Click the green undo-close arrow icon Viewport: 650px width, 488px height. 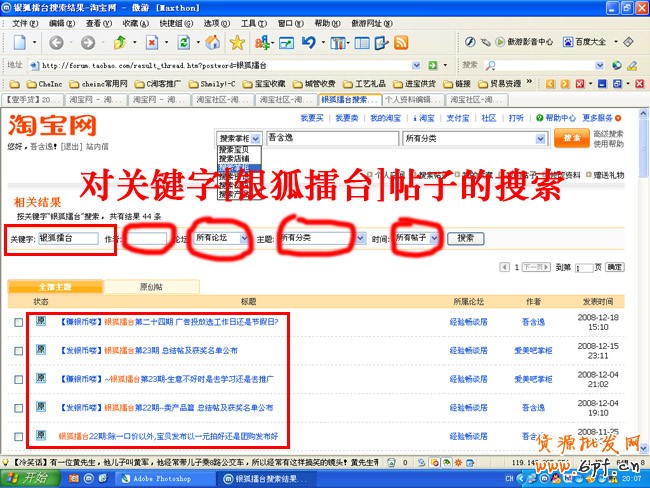click(120, 42)
